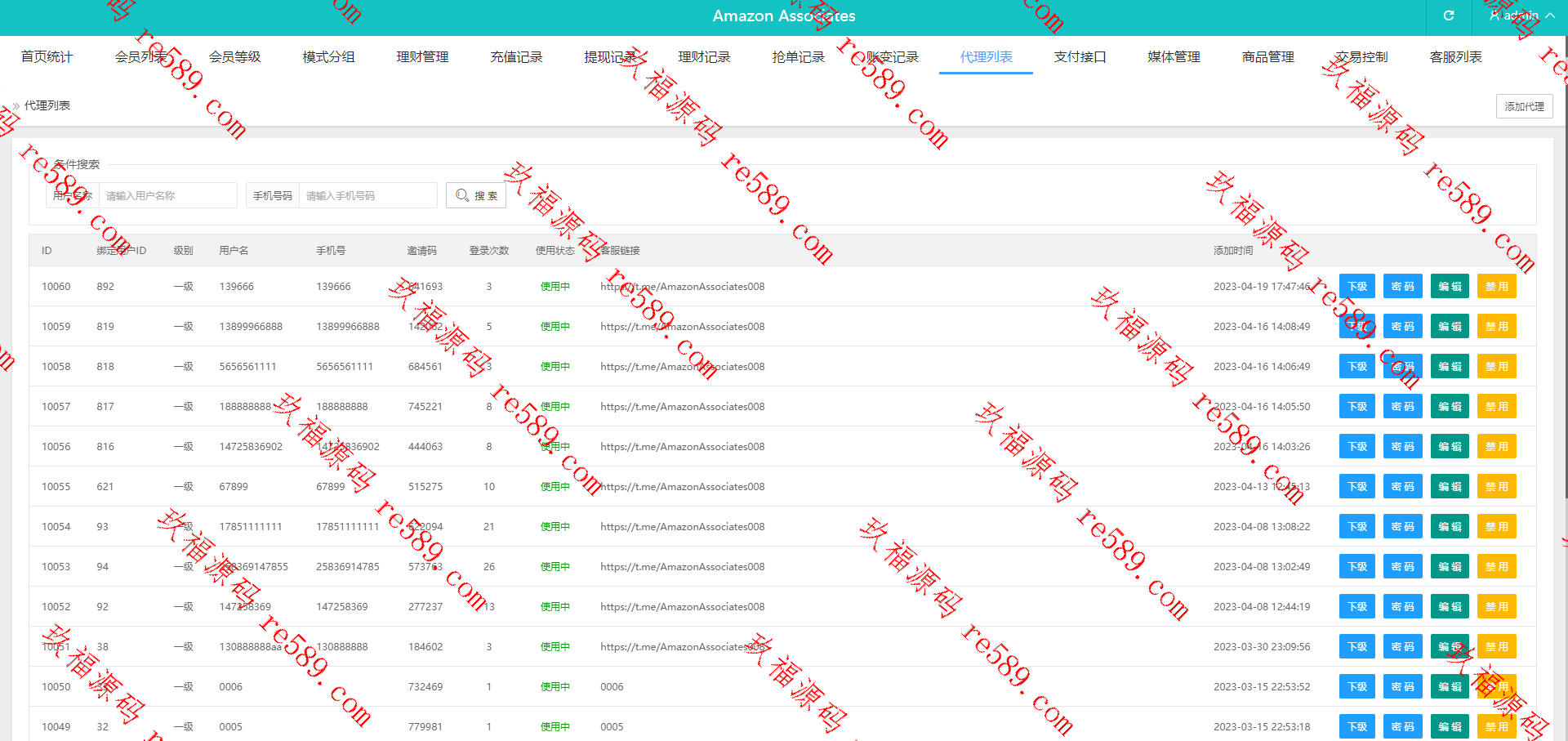The width and height of the screenshot is (1568, 741).
Task: Open the 支付接口 tab
Action: click(x=1080, y=56)
